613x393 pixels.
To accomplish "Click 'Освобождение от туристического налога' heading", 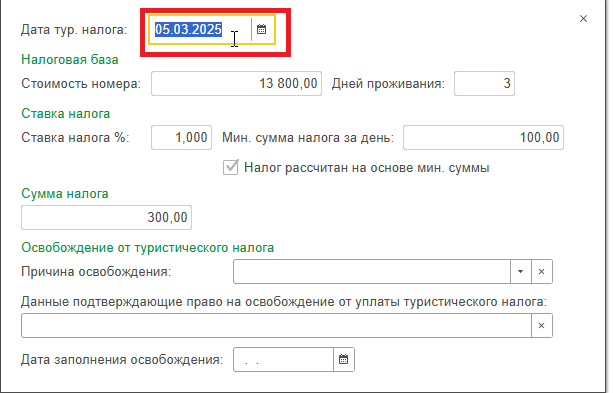I will click(x=148, y=248).
